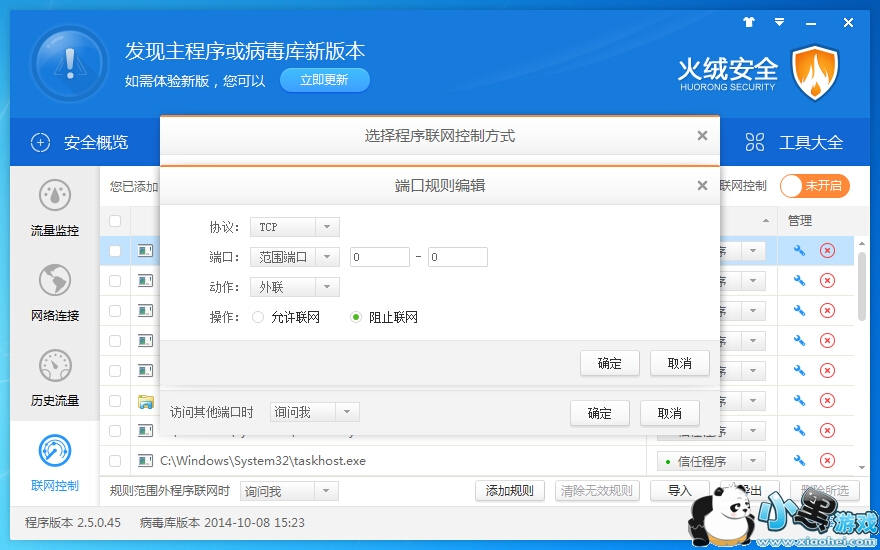Image resolution: width=880 pixels, height=550 pixels.
Task: Open the 联网控制 sidebar section
Action: 55,463
